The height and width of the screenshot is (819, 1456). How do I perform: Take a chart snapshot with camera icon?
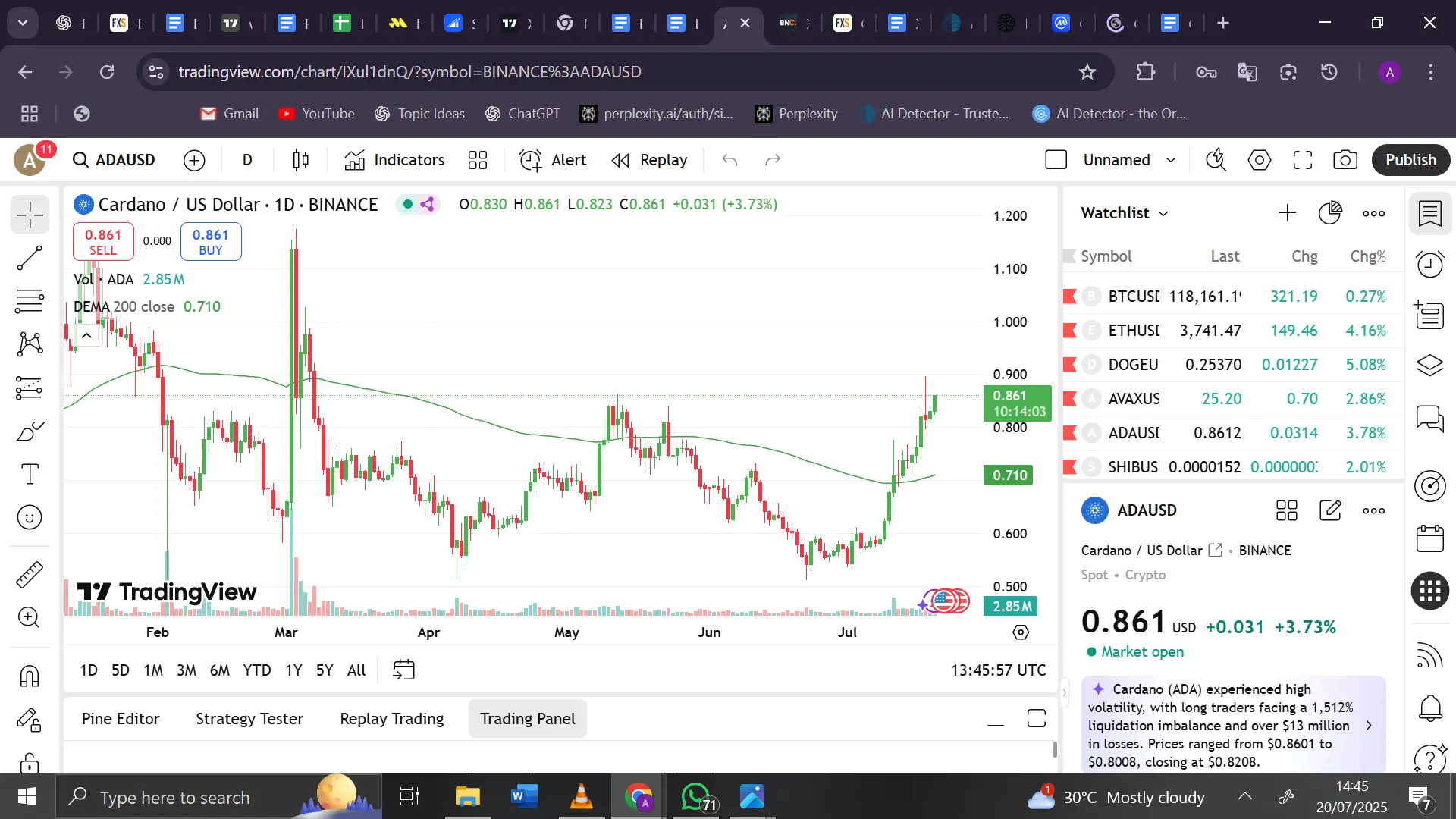coord(1345,160)
